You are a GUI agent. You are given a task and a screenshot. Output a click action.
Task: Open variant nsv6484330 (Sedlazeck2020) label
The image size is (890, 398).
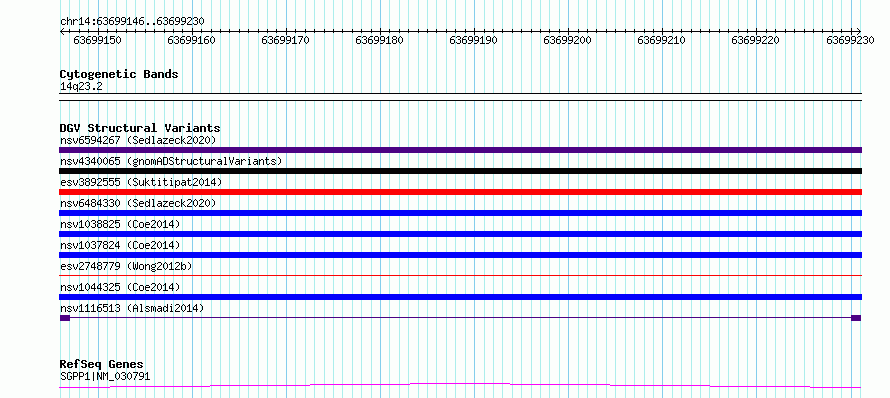(x=138, y=203)
